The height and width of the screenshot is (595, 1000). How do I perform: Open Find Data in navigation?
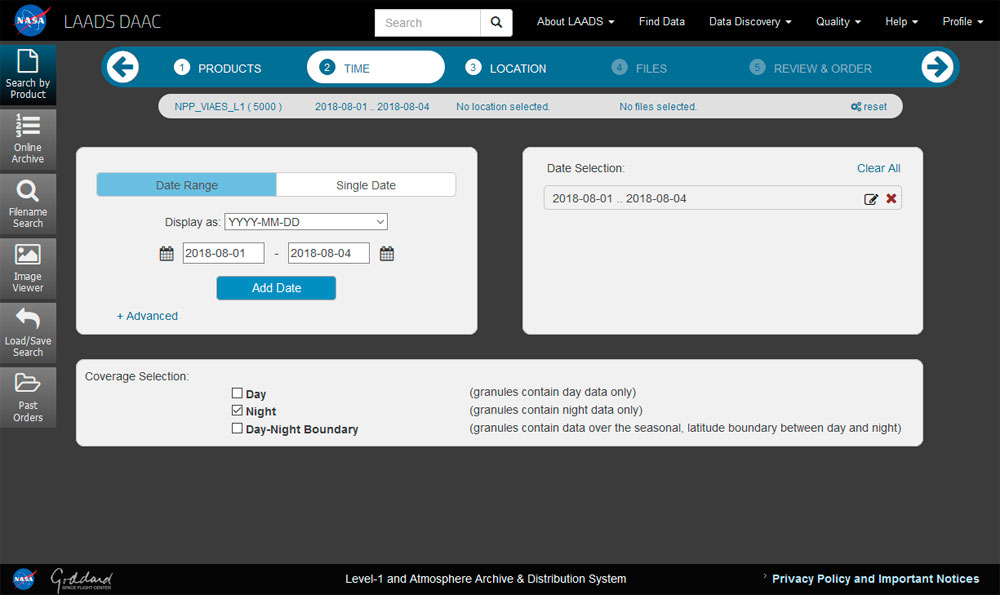pyautogui.click(x=662, y=22)
